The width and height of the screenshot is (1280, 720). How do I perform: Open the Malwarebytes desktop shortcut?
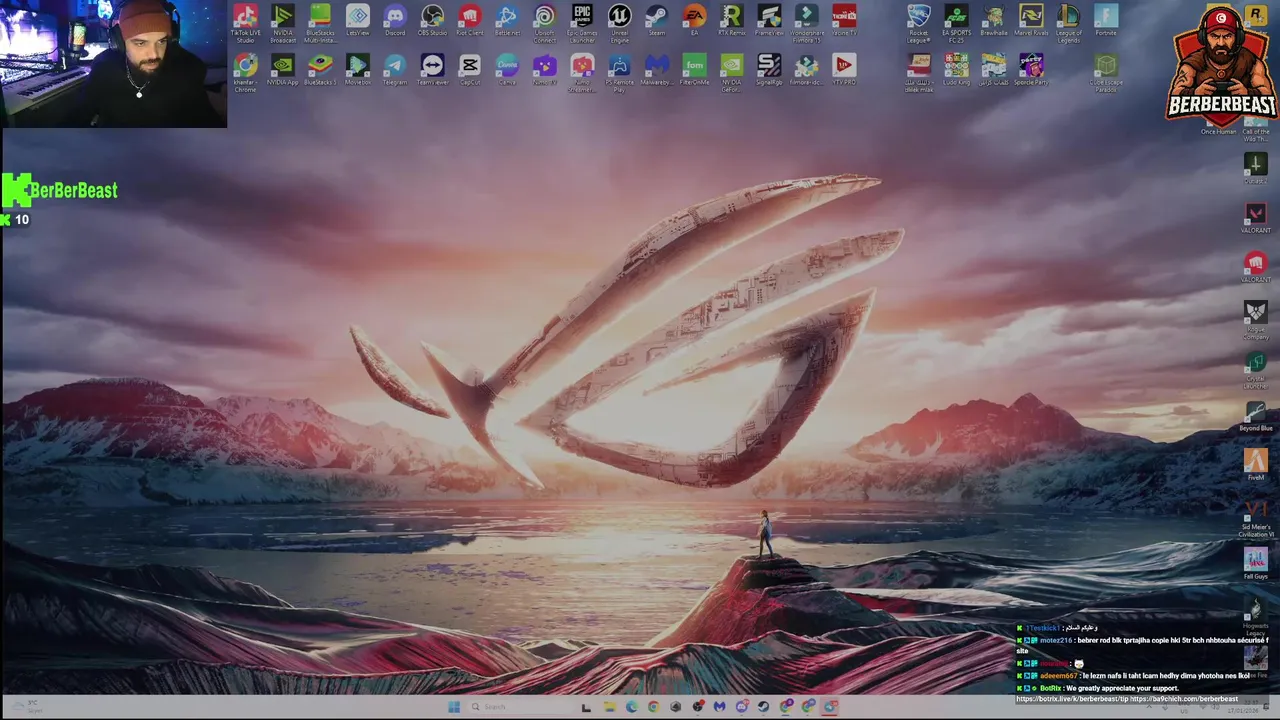pyautogui.click(x=657, y=69)
